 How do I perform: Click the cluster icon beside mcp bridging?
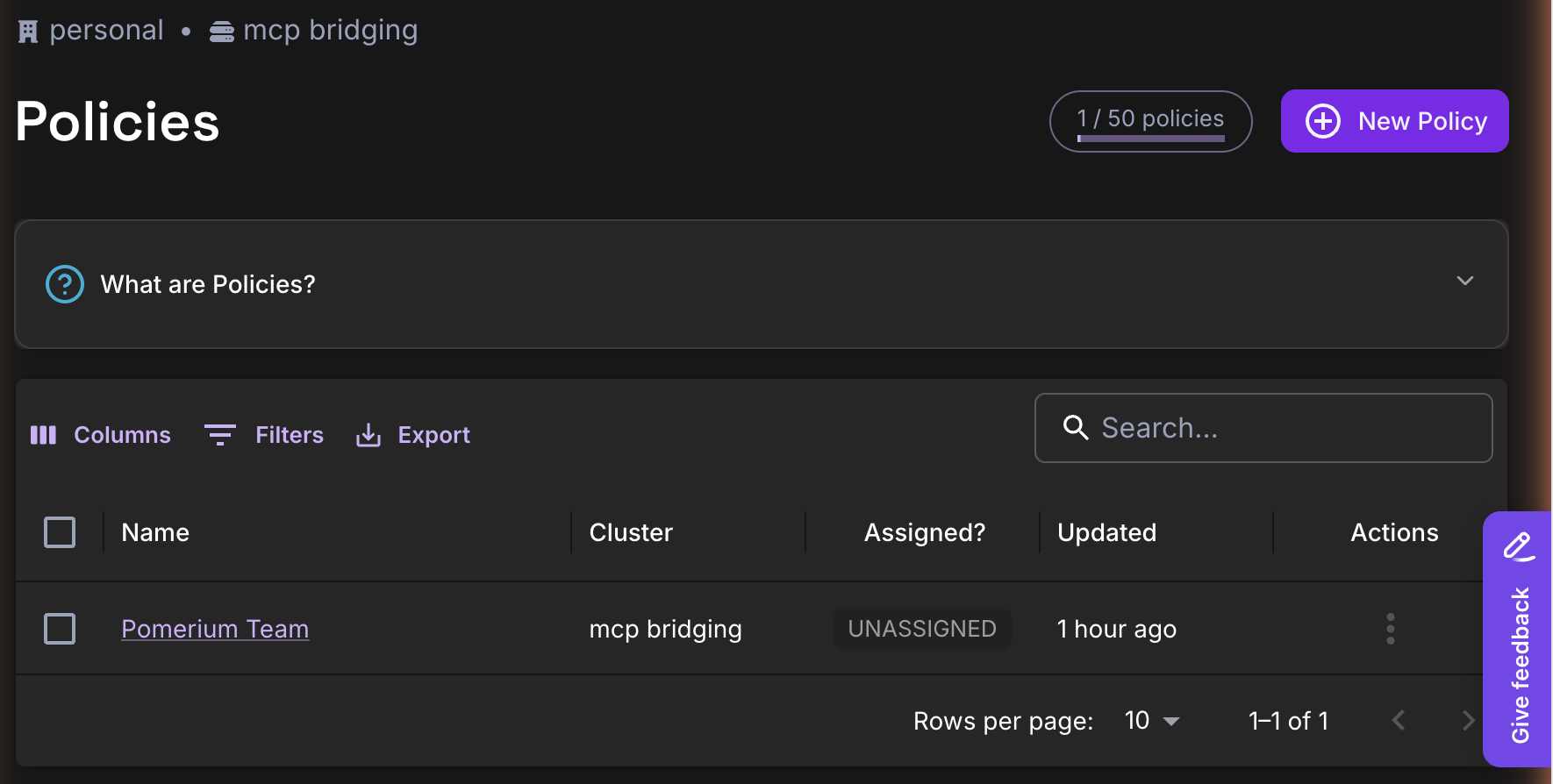222,32
